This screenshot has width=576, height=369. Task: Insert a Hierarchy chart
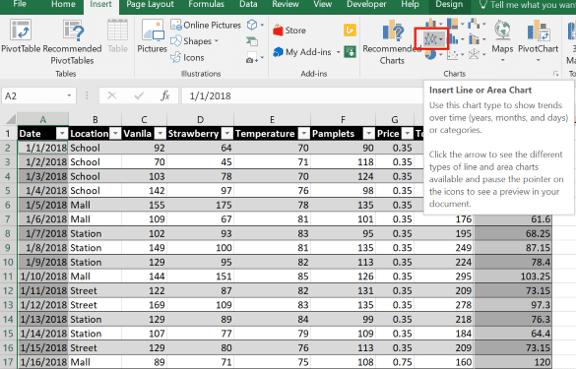point(456,24)
